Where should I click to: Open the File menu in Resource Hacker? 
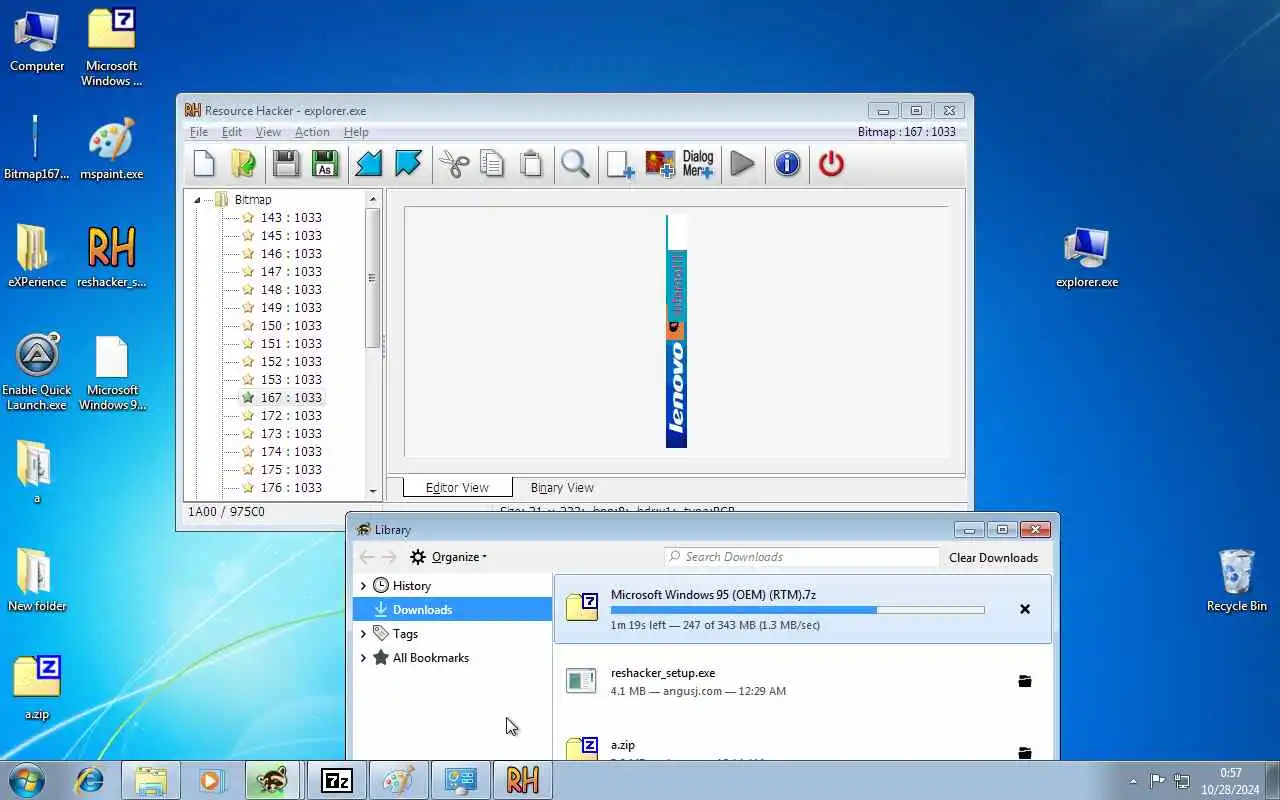(x=199, y=132)
